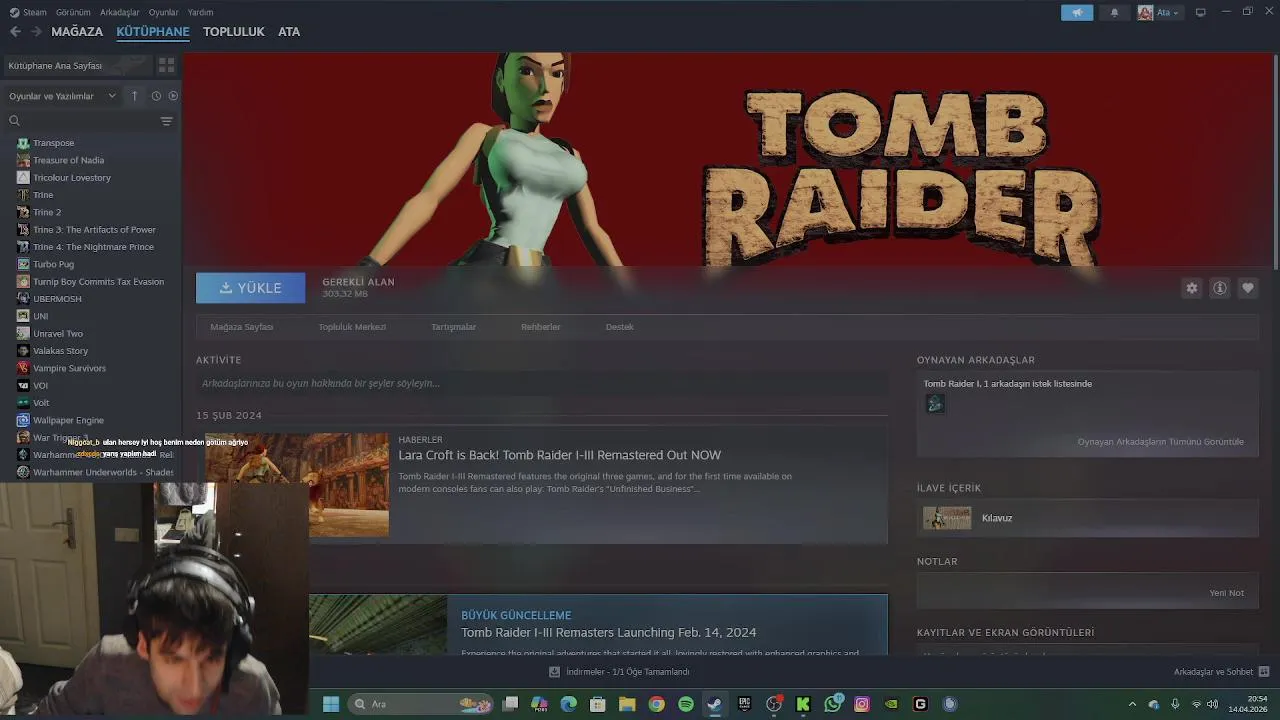Image resolution: width=1280 pixels, height=720 pixels.
Task: Open the Görünüm menu
Action: coord(73,12)
